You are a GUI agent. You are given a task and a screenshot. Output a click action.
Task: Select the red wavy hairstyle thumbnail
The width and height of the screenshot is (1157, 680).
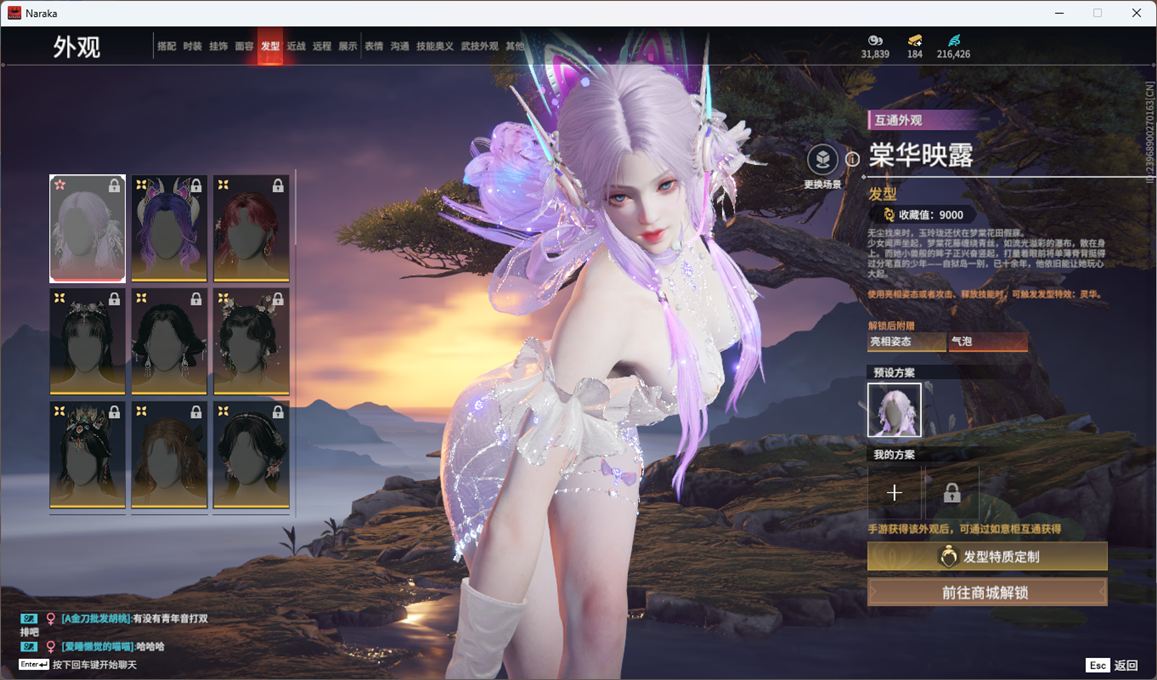tap(251, 229)
